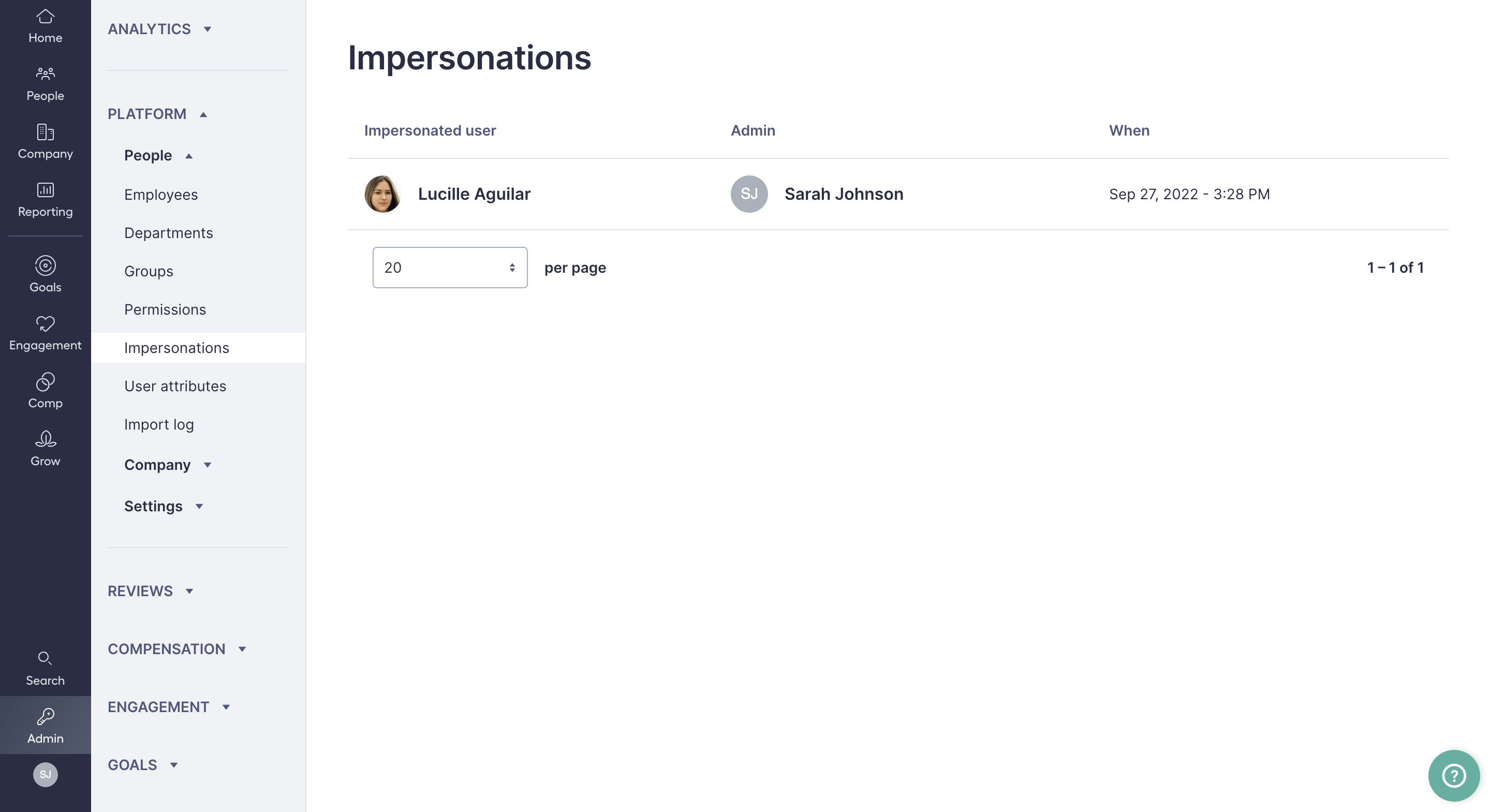Viewport: 1490px width, 812px height.
Task: Switch to the Permissions section
Action: click(165, 309)
